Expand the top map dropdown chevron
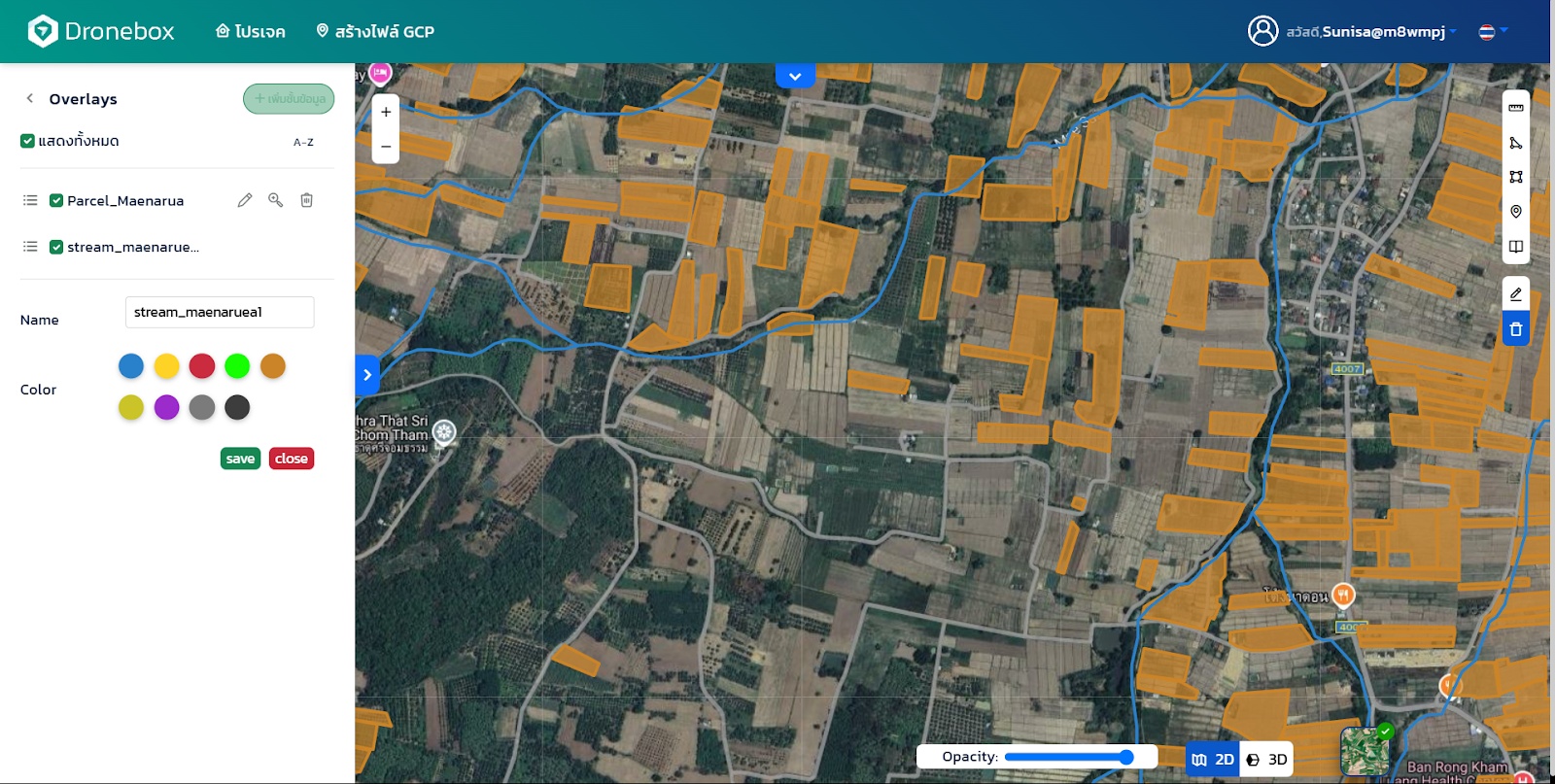 pos(795,76)
